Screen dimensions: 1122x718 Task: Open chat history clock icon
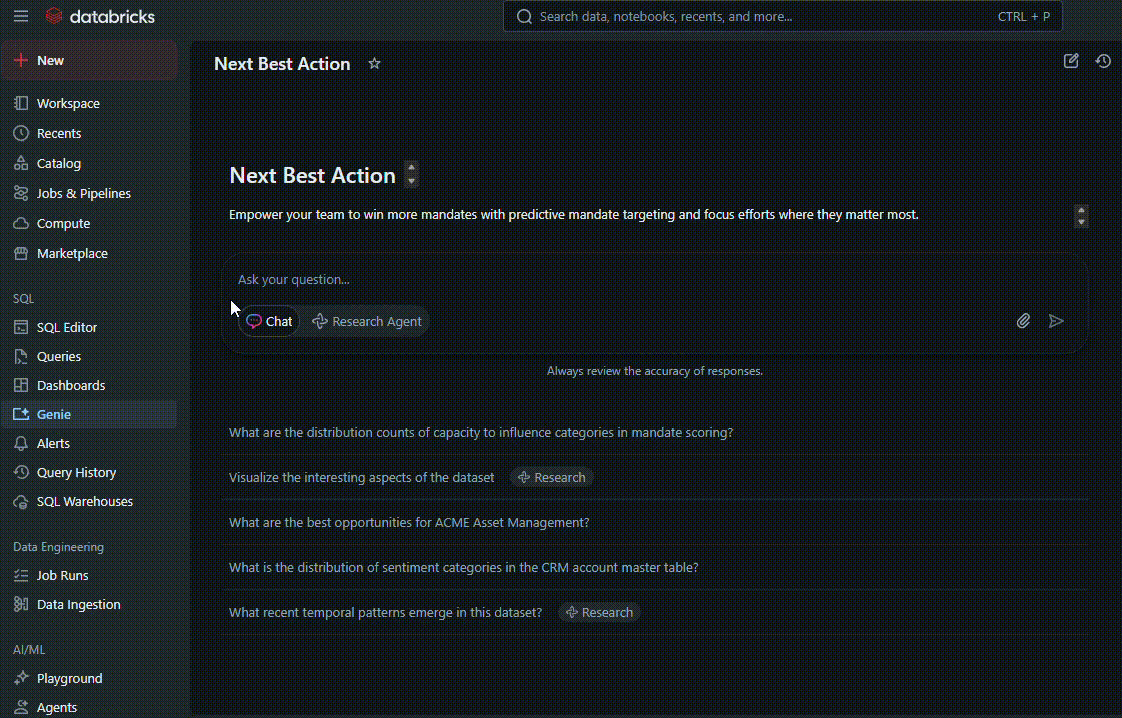point(1103,61)
